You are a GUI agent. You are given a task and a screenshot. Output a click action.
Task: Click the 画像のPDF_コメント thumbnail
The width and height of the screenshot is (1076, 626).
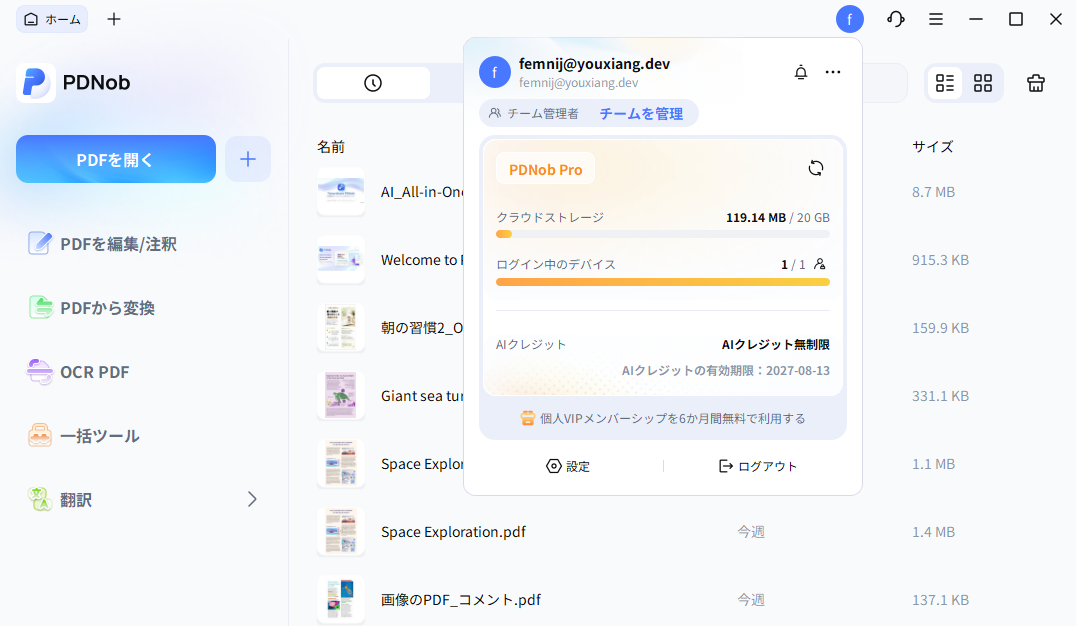click(x=341, y=599)
